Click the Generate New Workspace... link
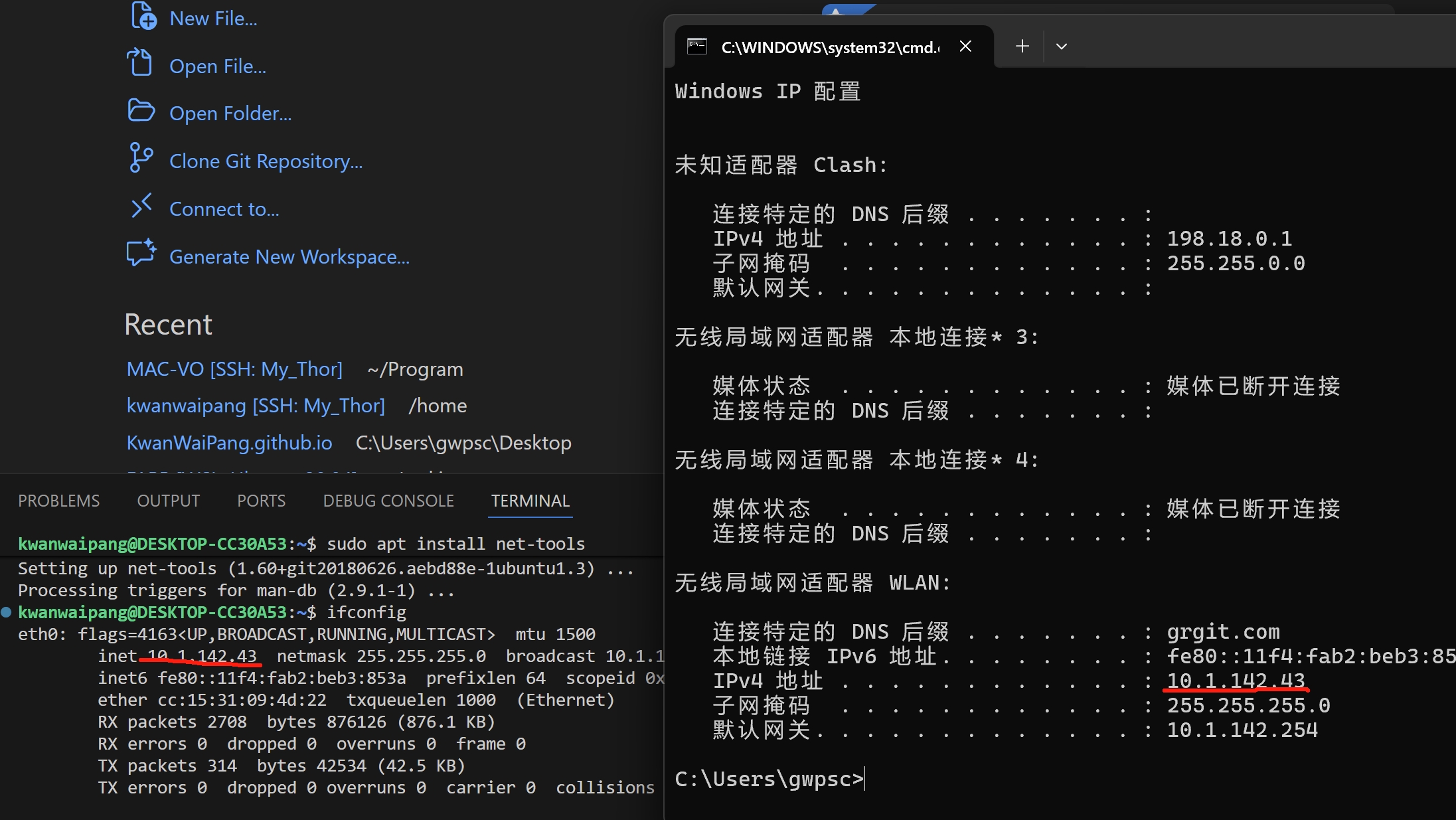1456x820 pixels. click(289, 257)
